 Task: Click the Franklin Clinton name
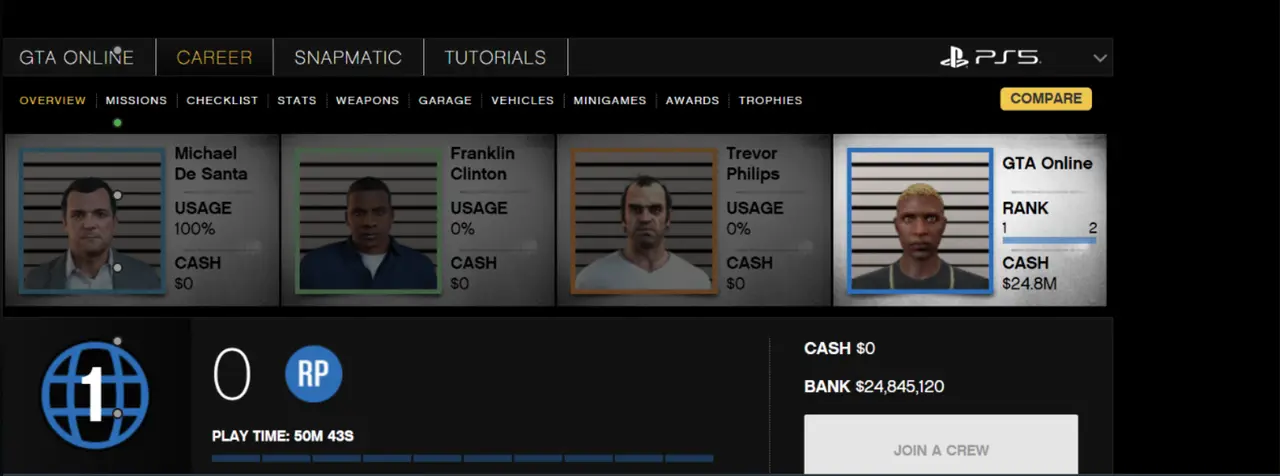point(482,163)
